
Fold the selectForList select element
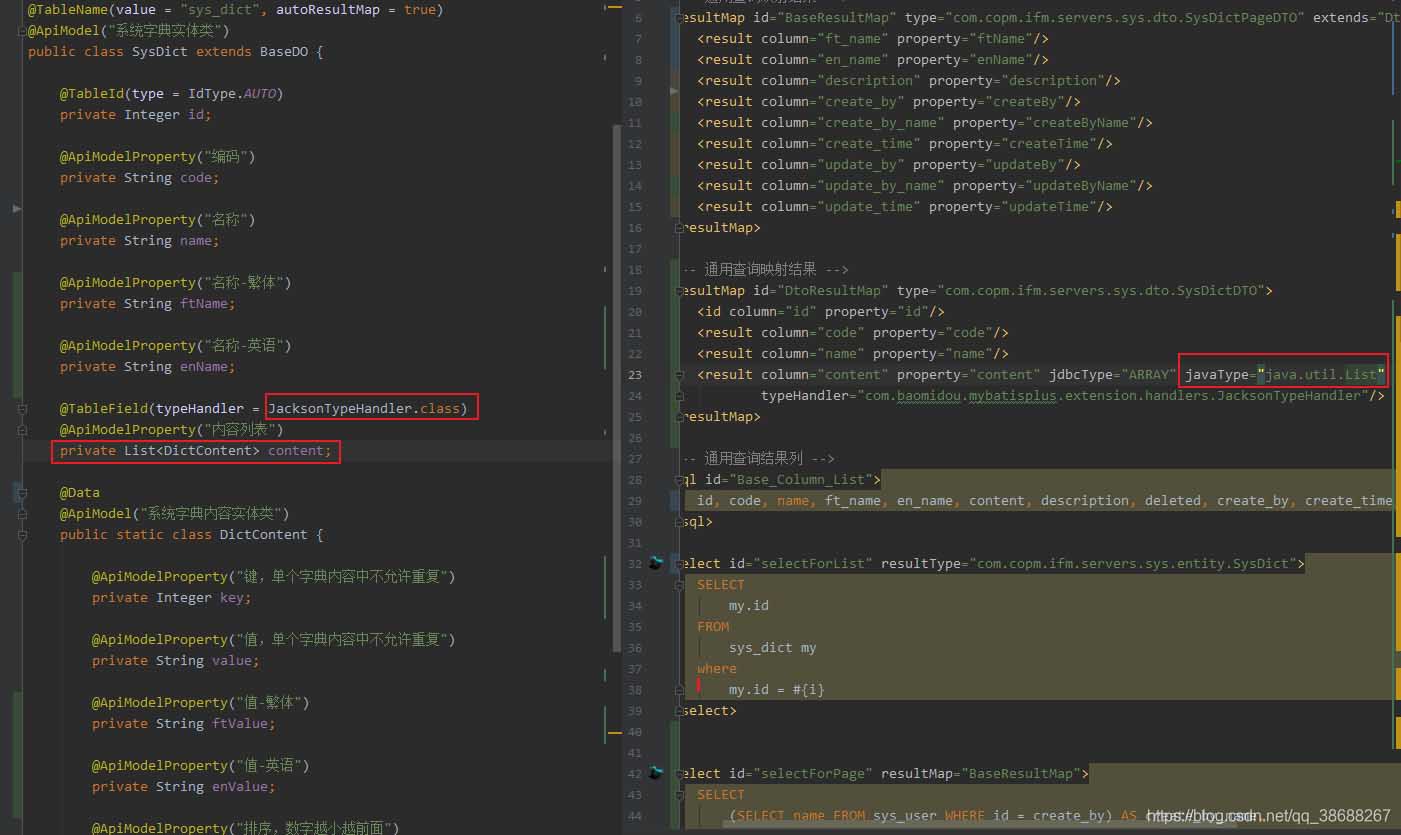click(680, 564)
